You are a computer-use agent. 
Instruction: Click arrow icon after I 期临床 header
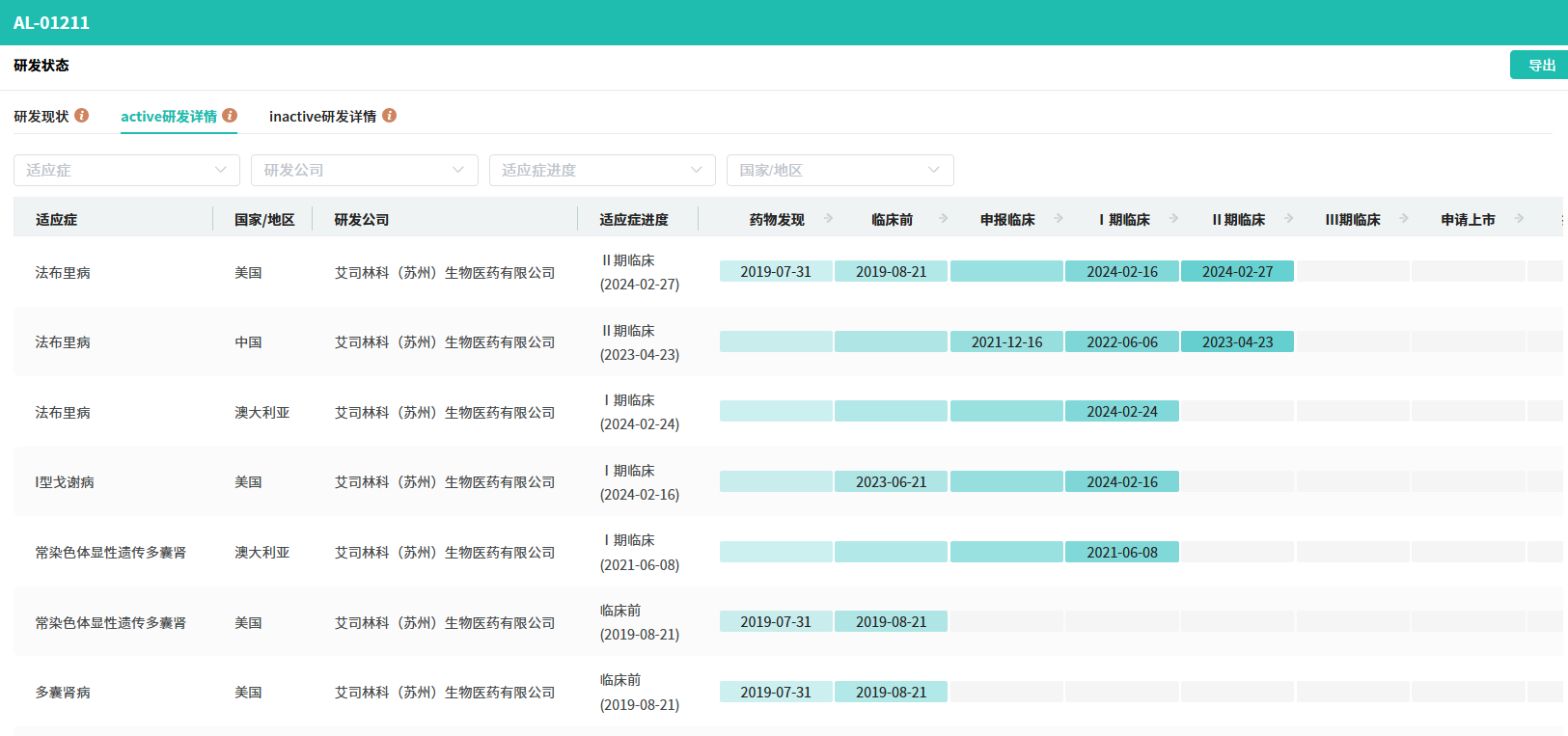click(1174, 219)
